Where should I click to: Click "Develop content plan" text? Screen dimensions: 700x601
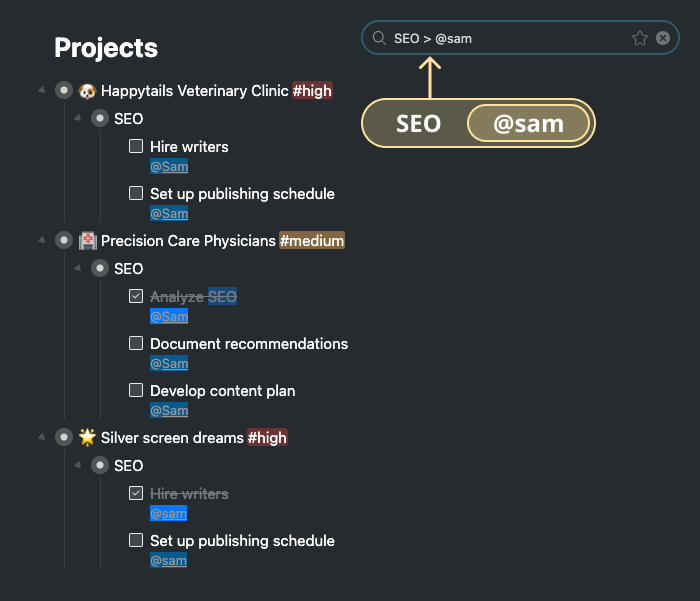point(223,391)
